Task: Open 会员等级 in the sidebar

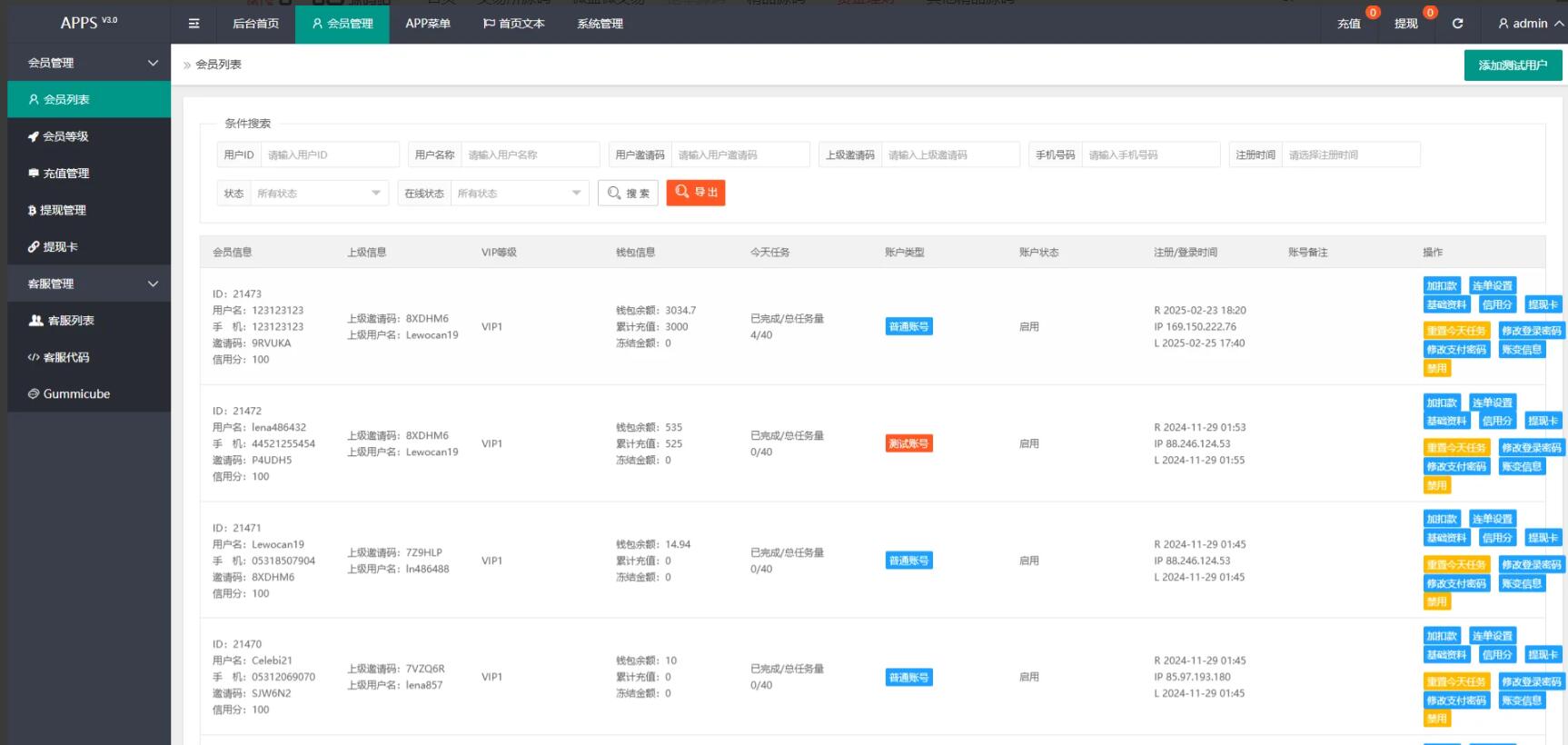Action: [x=65, y=136]
